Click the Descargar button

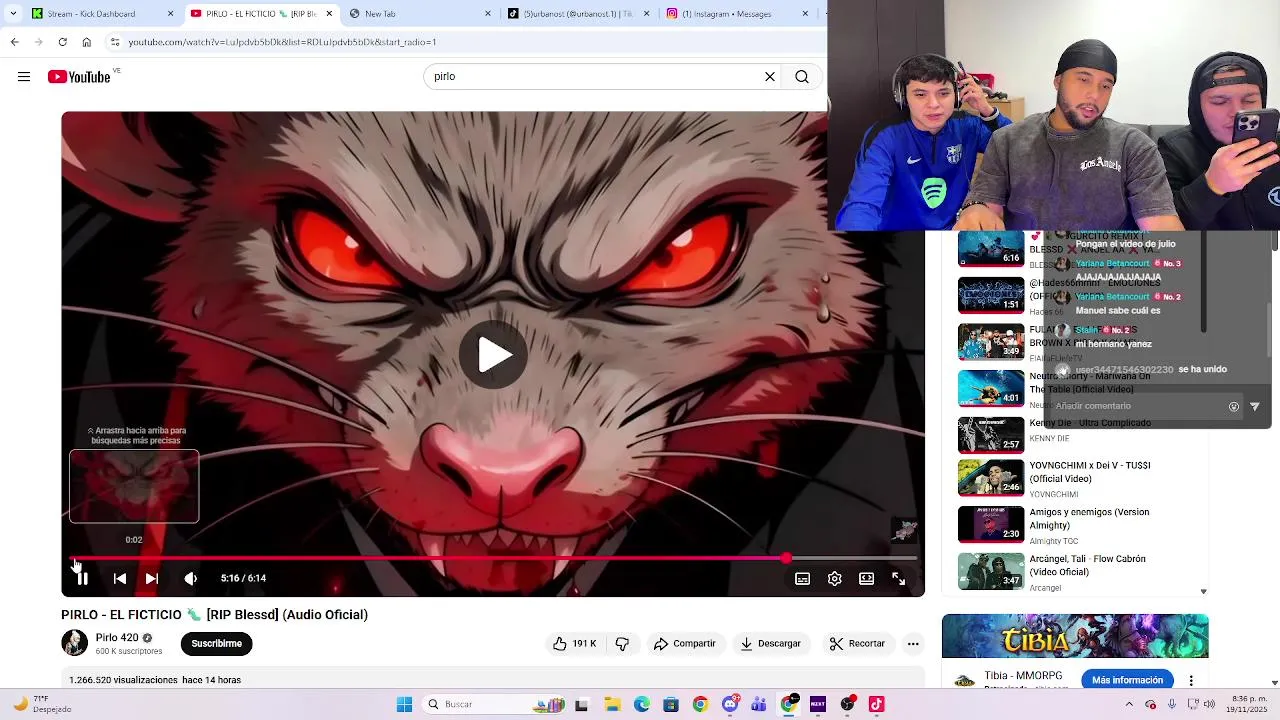click(x=770, y=644)
